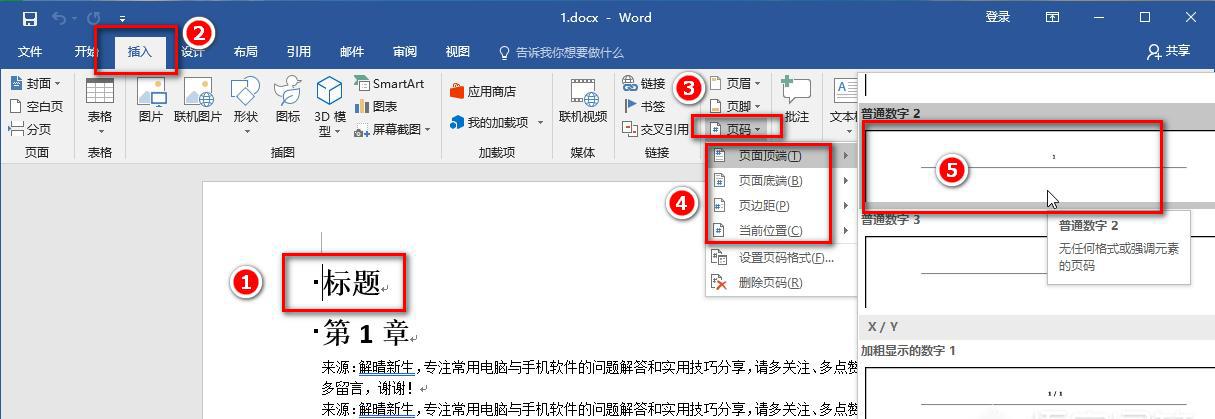Click the 登录 sign-in link
Screen dimensions: 1215x419
click(x=998, y=17)
